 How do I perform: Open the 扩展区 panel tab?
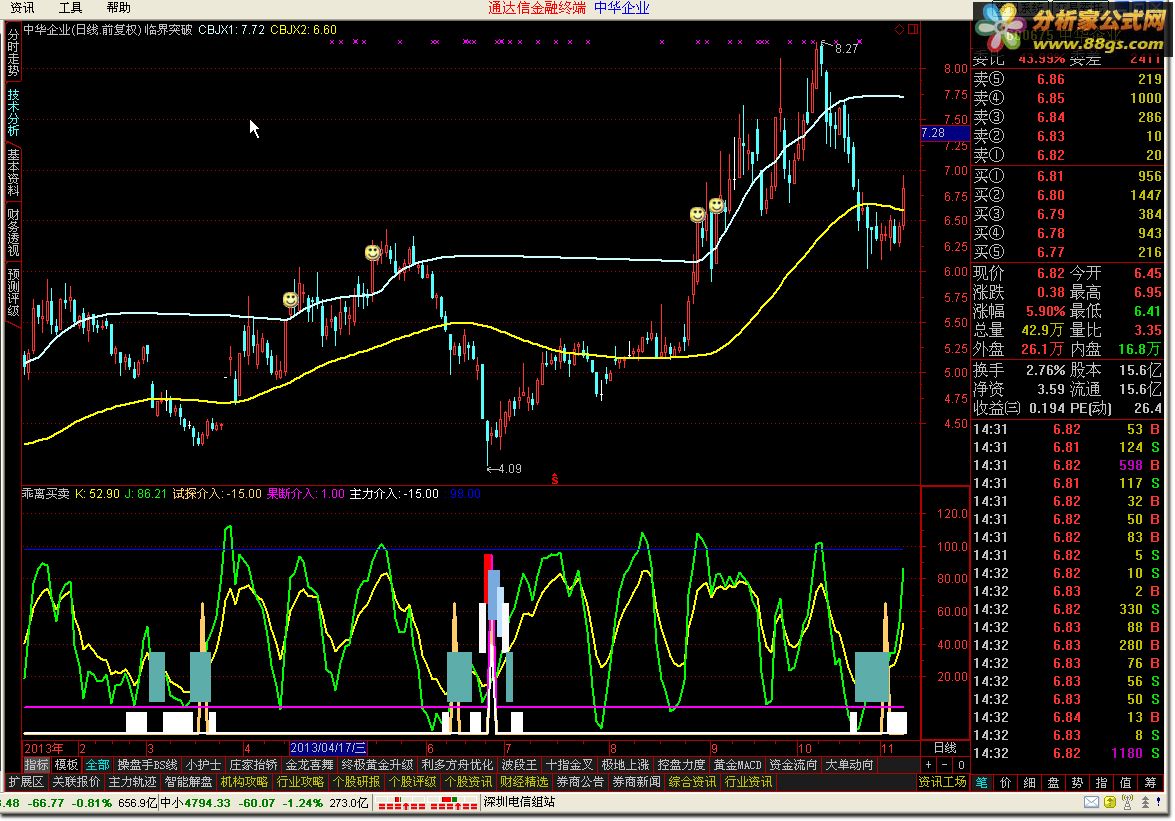pos(26,782)
